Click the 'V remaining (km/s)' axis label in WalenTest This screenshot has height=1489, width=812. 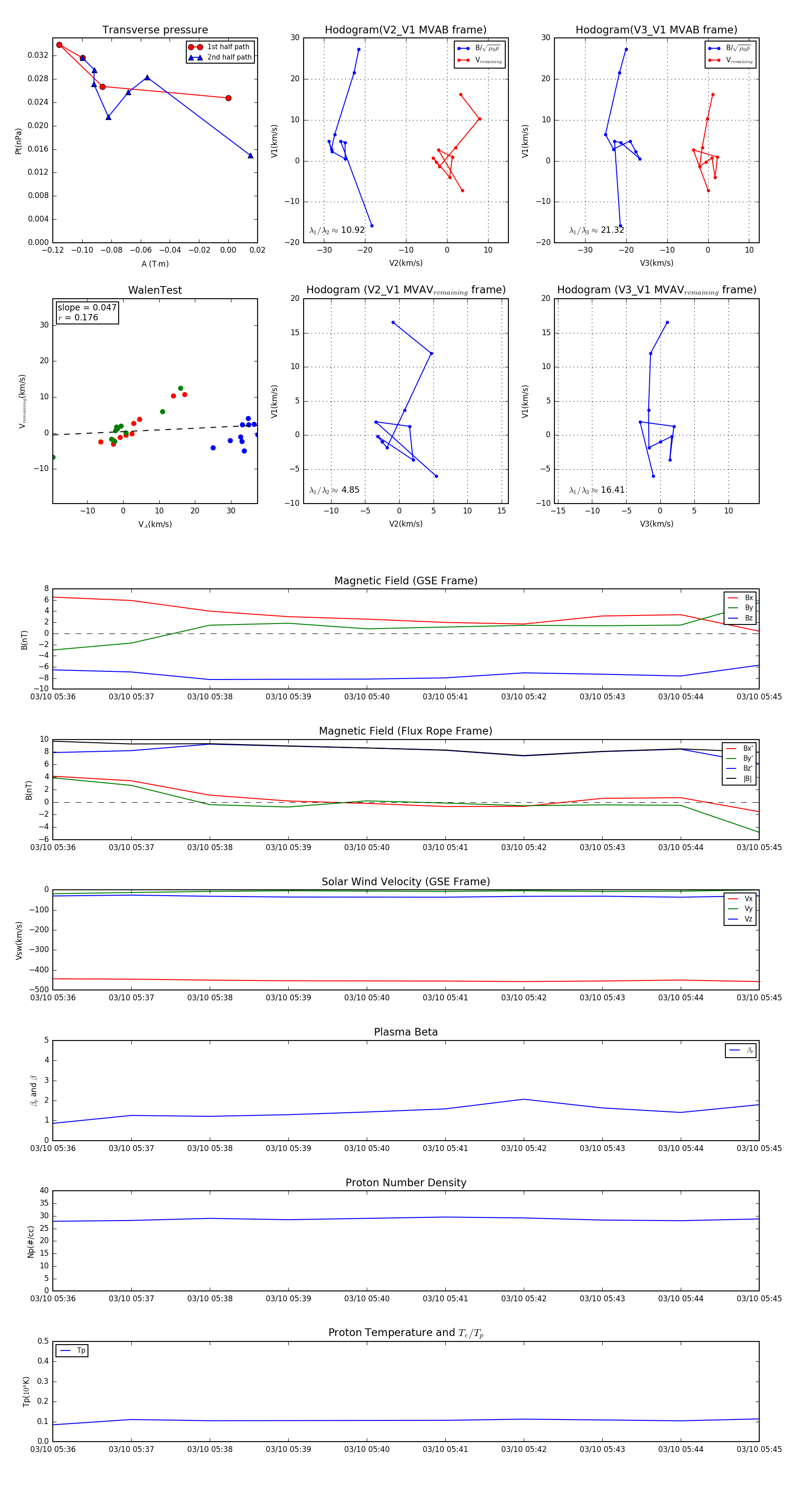pyautogui.click(x=22, y=401)
